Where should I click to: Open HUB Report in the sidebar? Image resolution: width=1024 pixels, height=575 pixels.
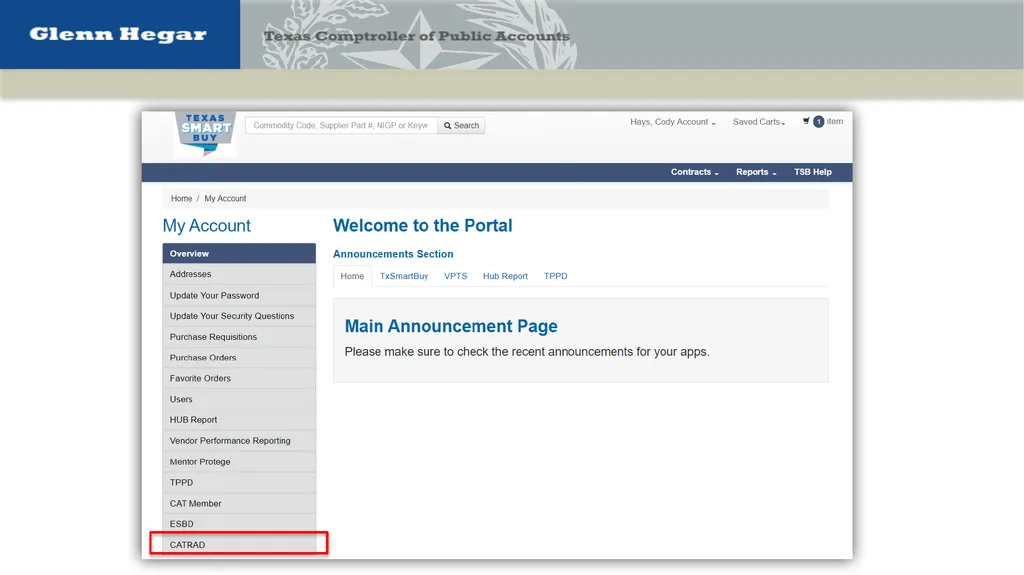pyautogui.click(x=239, y=420)
